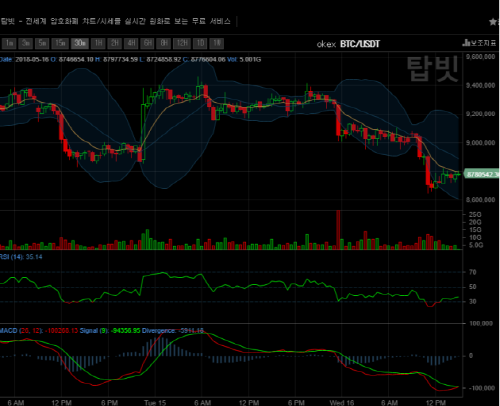500x406 pixels.
Task: Open the 보조지표 indicators menu
Action: pos(479,43)
